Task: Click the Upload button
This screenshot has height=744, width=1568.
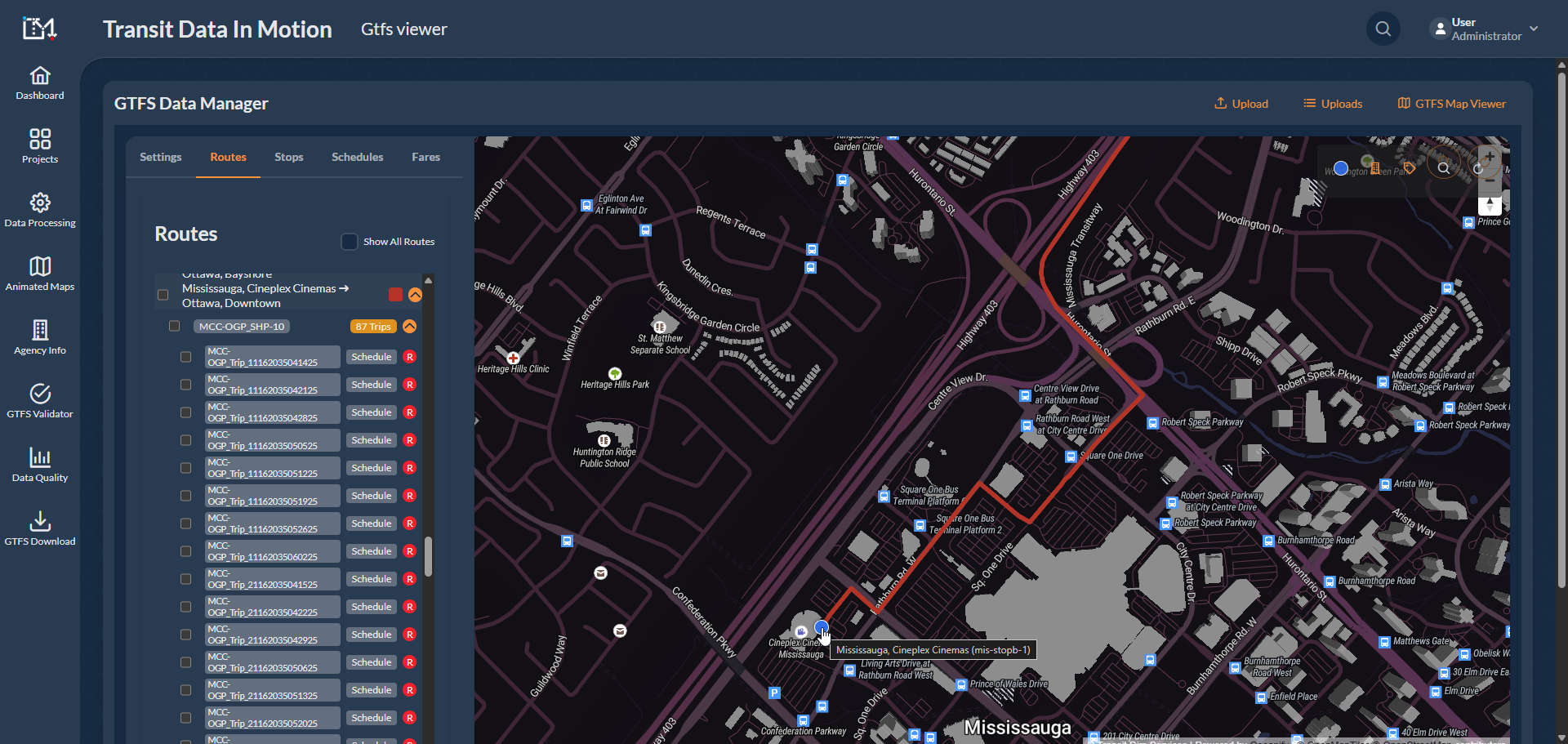Action: (1241, 104)
